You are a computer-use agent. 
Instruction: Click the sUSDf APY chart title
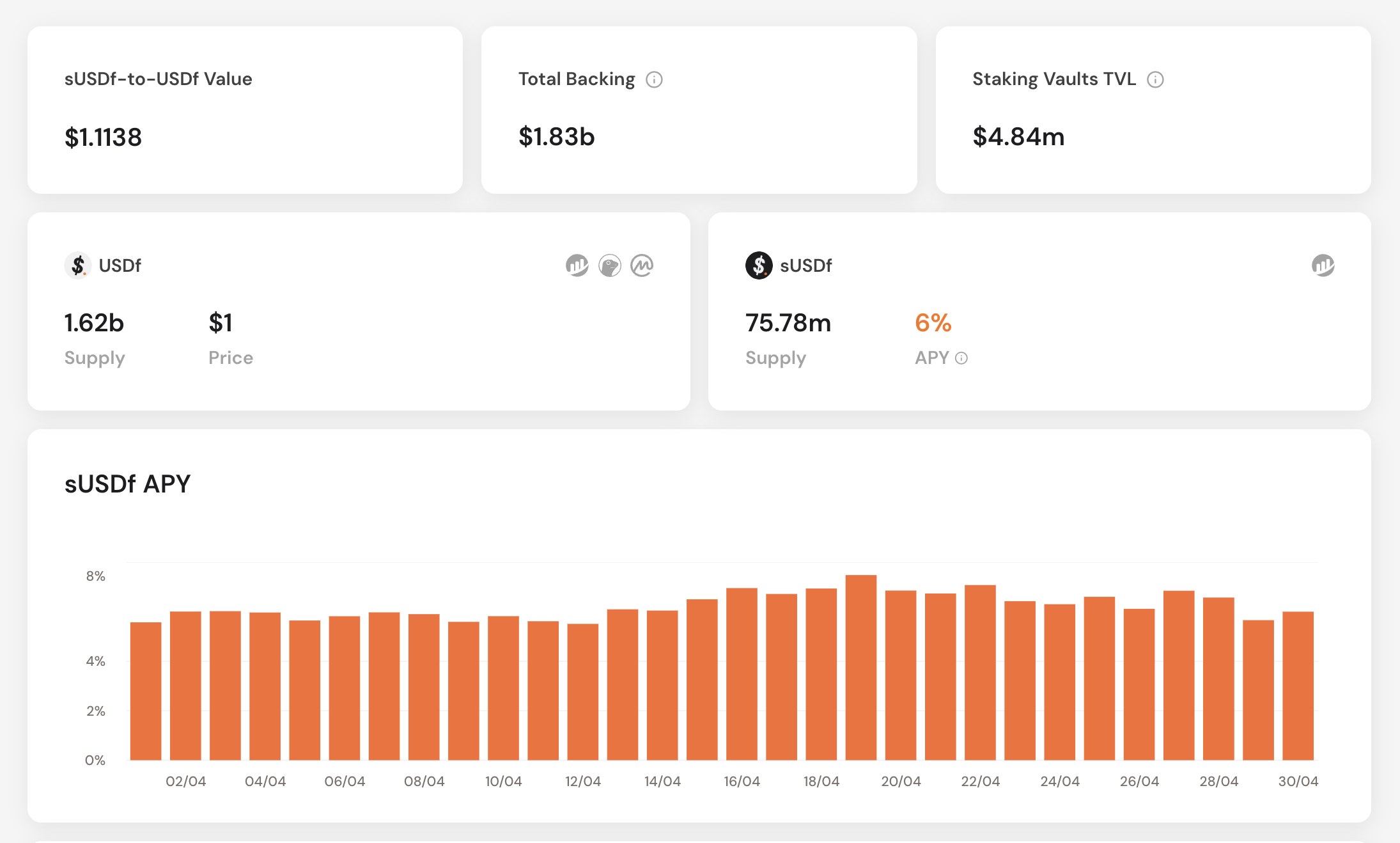[x=127, y=484]
